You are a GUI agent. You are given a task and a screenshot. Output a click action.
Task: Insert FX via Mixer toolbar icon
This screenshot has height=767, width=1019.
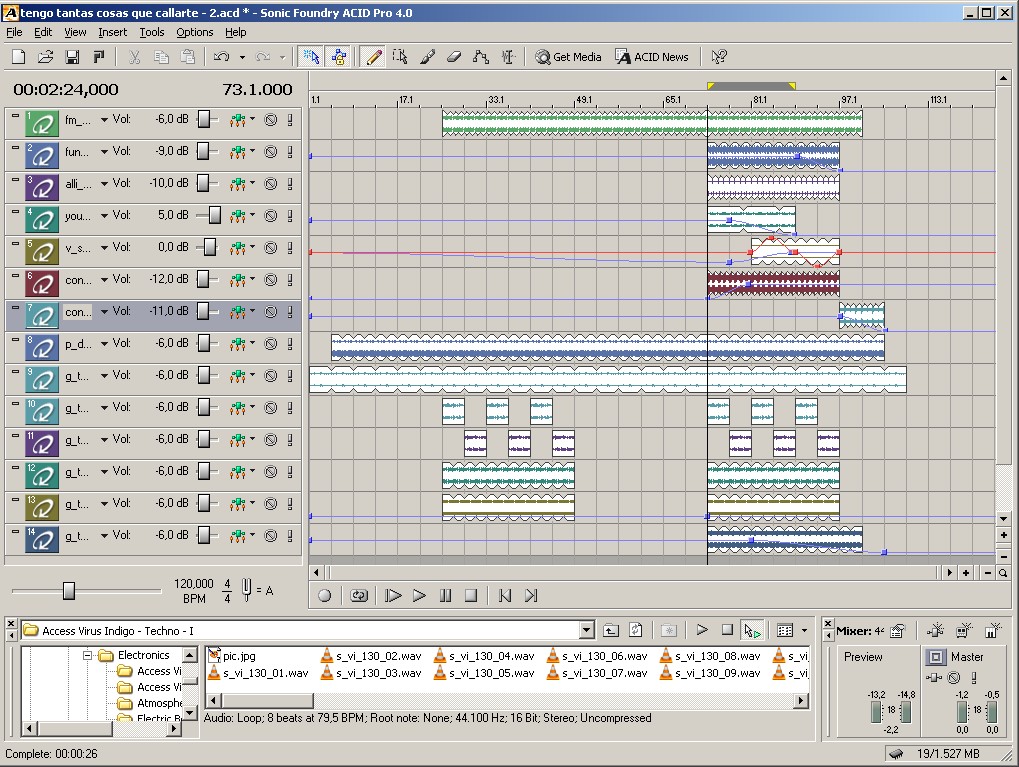[935, 630]
